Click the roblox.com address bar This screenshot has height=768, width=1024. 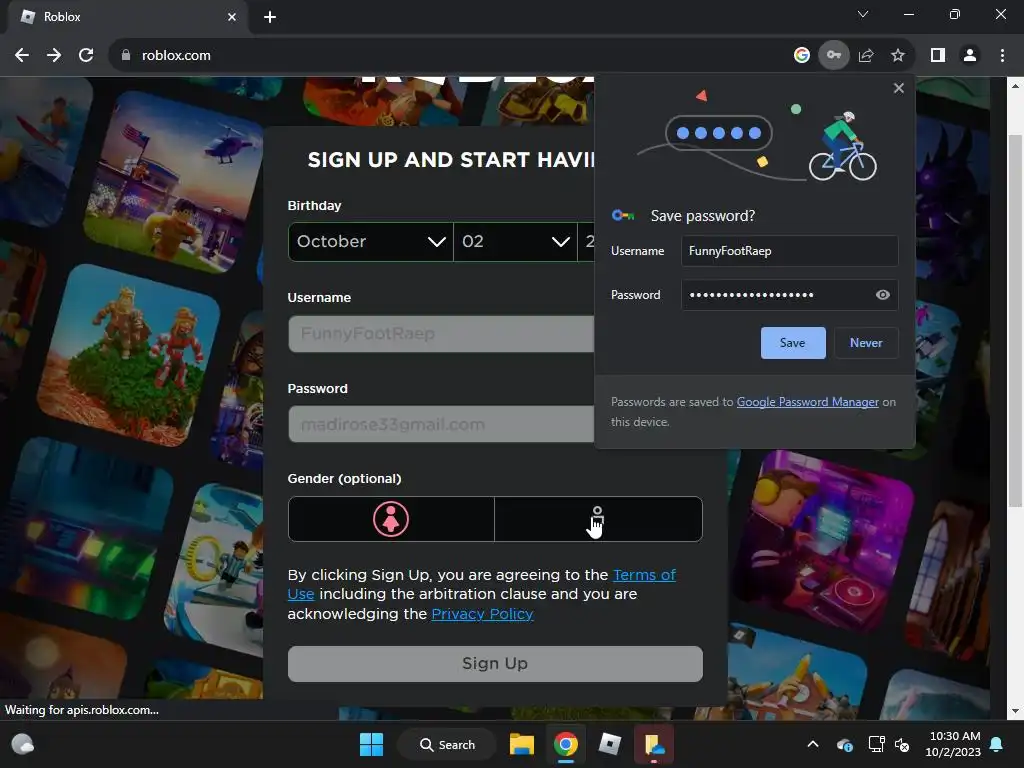(x=451, y=56)
